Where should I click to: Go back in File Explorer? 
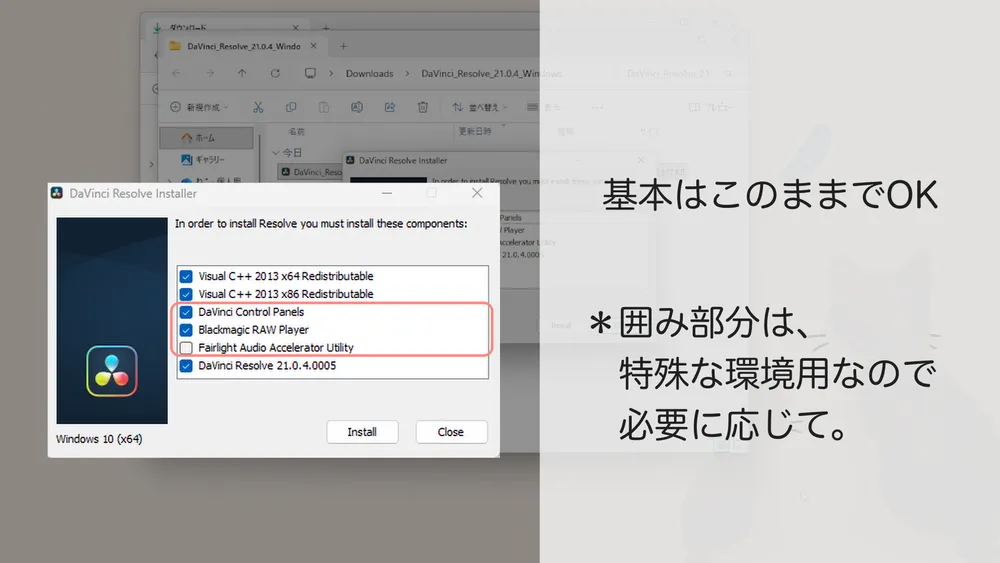point(177,73)
